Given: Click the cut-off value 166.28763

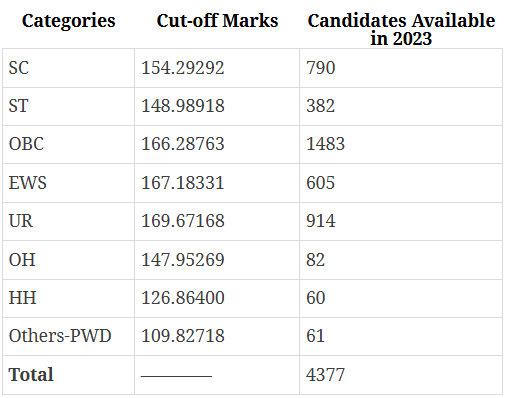Looking at the screenshot, I should click(183, 144).
